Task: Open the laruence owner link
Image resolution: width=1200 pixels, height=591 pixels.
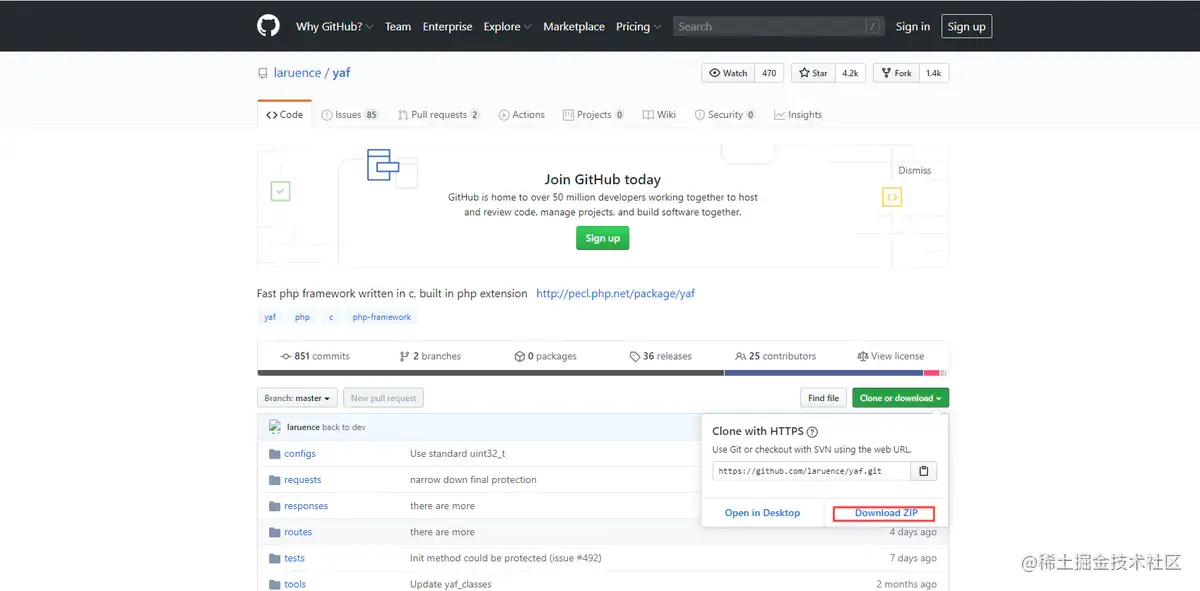Action: (297, 73)
